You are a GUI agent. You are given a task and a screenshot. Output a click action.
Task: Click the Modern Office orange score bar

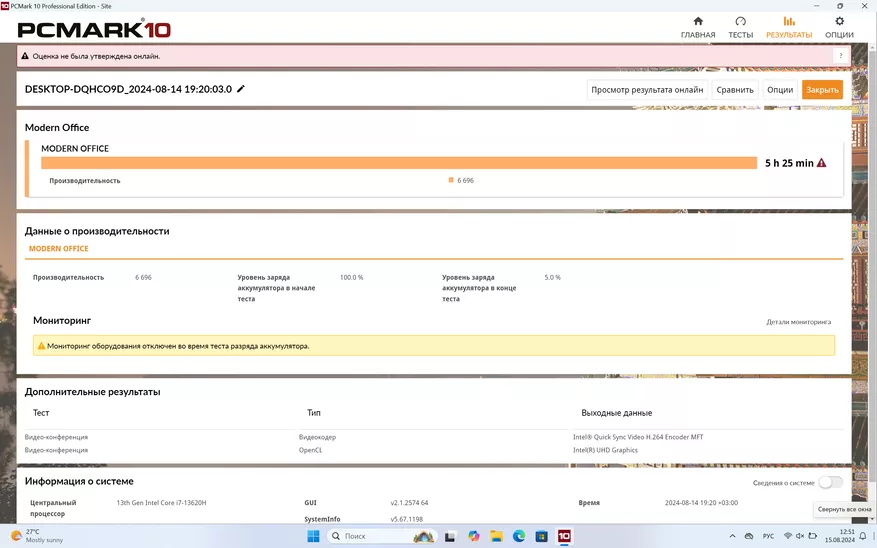398,163
